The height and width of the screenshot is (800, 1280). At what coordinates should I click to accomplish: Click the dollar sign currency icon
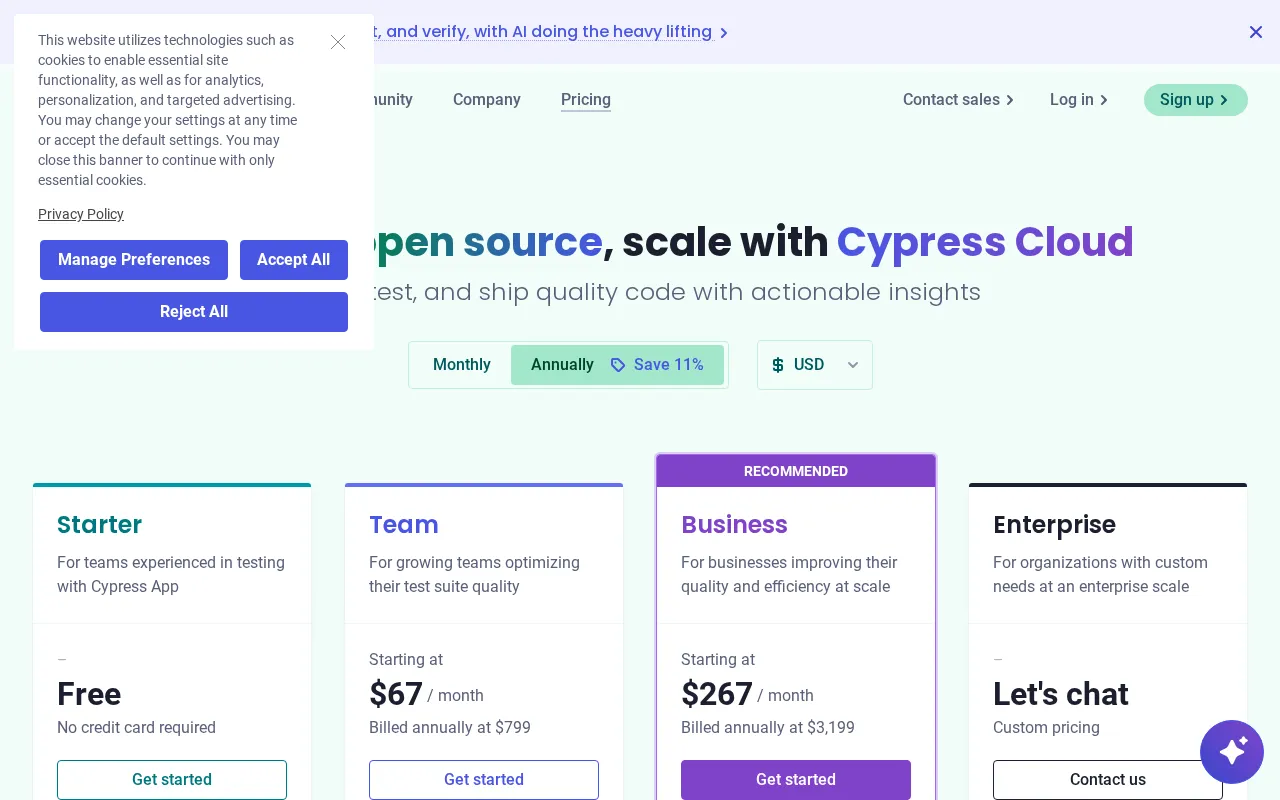click(x=778, y=365)
